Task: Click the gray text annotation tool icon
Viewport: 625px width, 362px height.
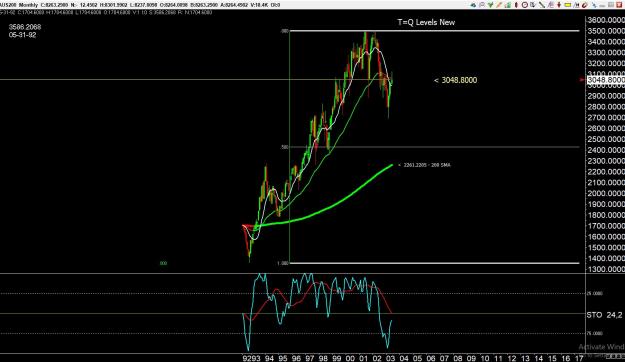Action: tap(550, 5)
